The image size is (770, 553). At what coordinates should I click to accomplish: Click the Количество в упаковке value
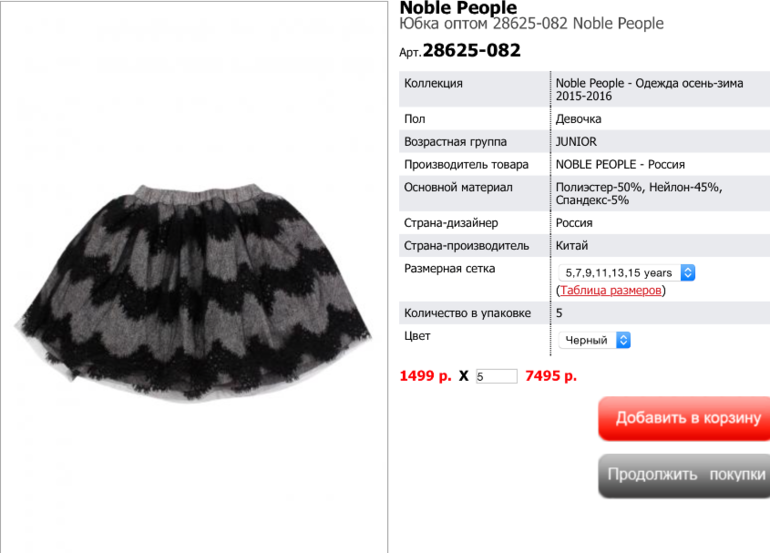[559, 313]
